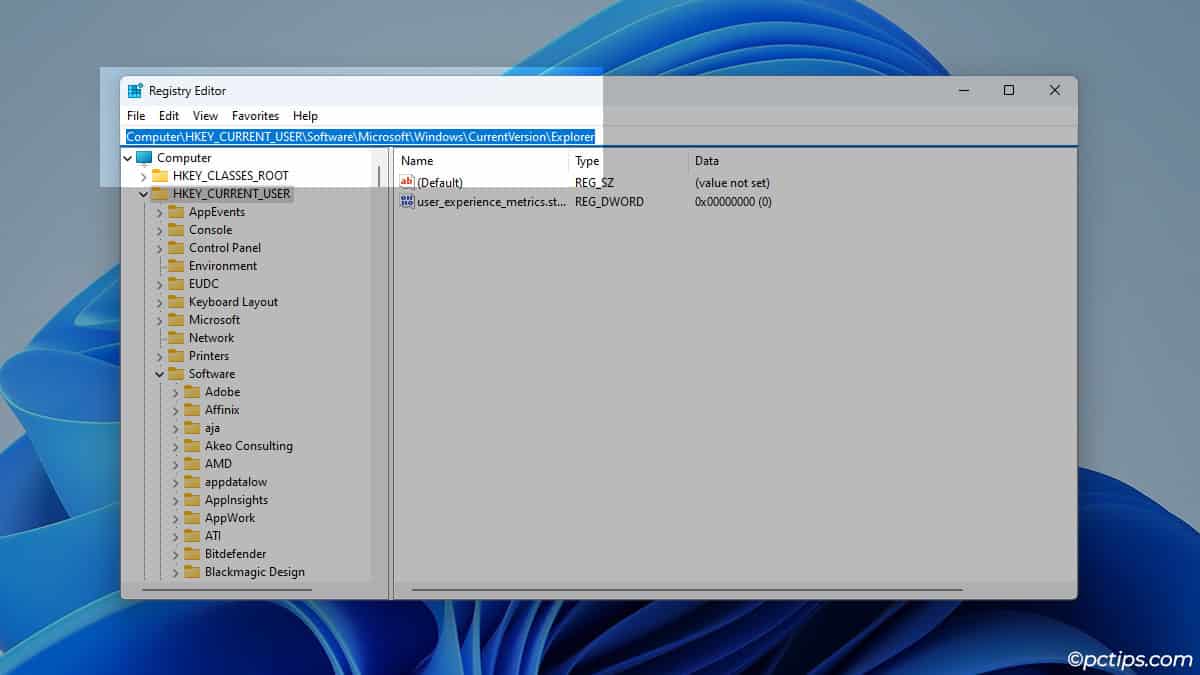Click the AMD folder icon
Image resolution: width=1200 pixels, height=675 pixels.
pos(192,464)
